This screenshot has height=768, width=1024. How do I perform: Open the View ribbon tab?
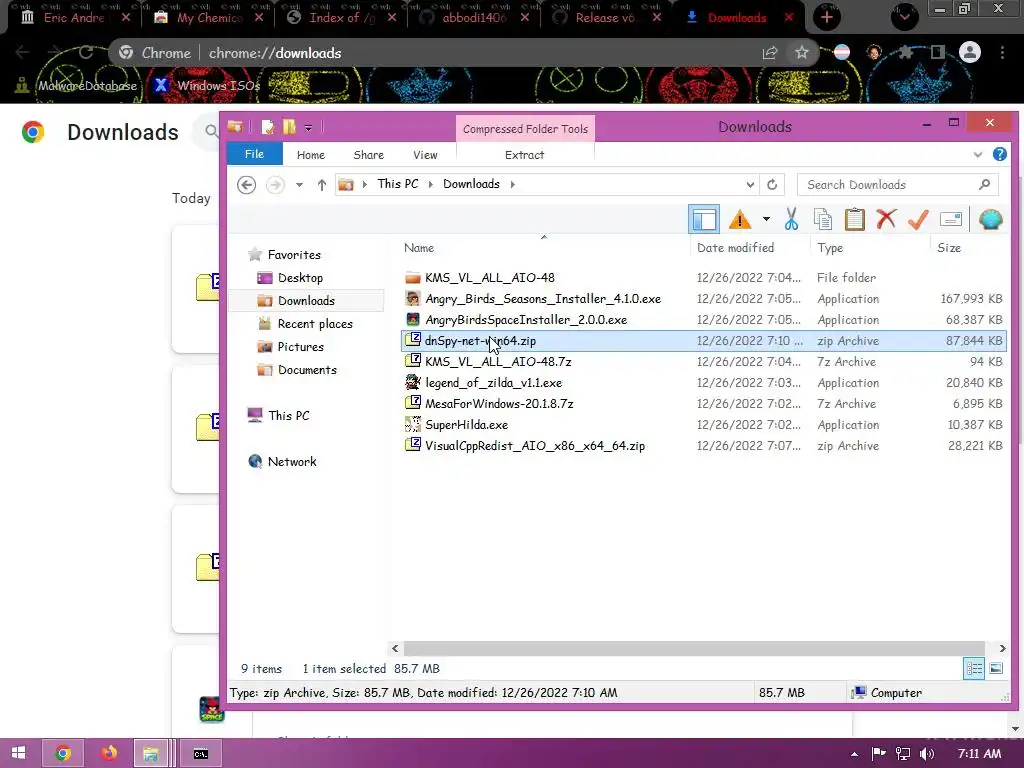click(425, 155)
